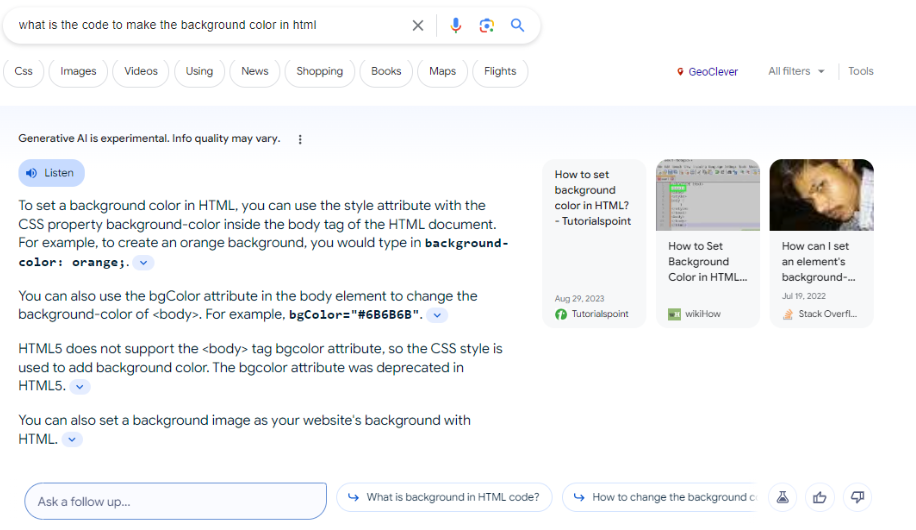
Task: Expand sources after background-color: orange example
Action: [144, 263]
